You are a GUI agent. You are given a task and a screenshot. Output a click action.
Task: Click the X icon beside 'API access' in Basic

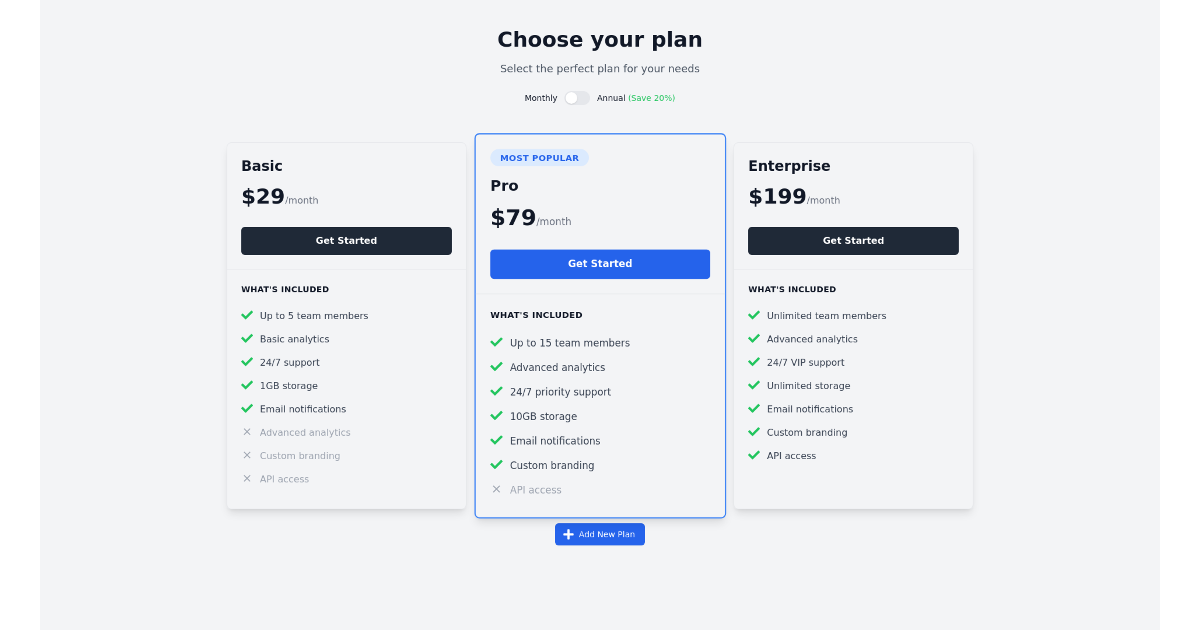coord(247,478)
